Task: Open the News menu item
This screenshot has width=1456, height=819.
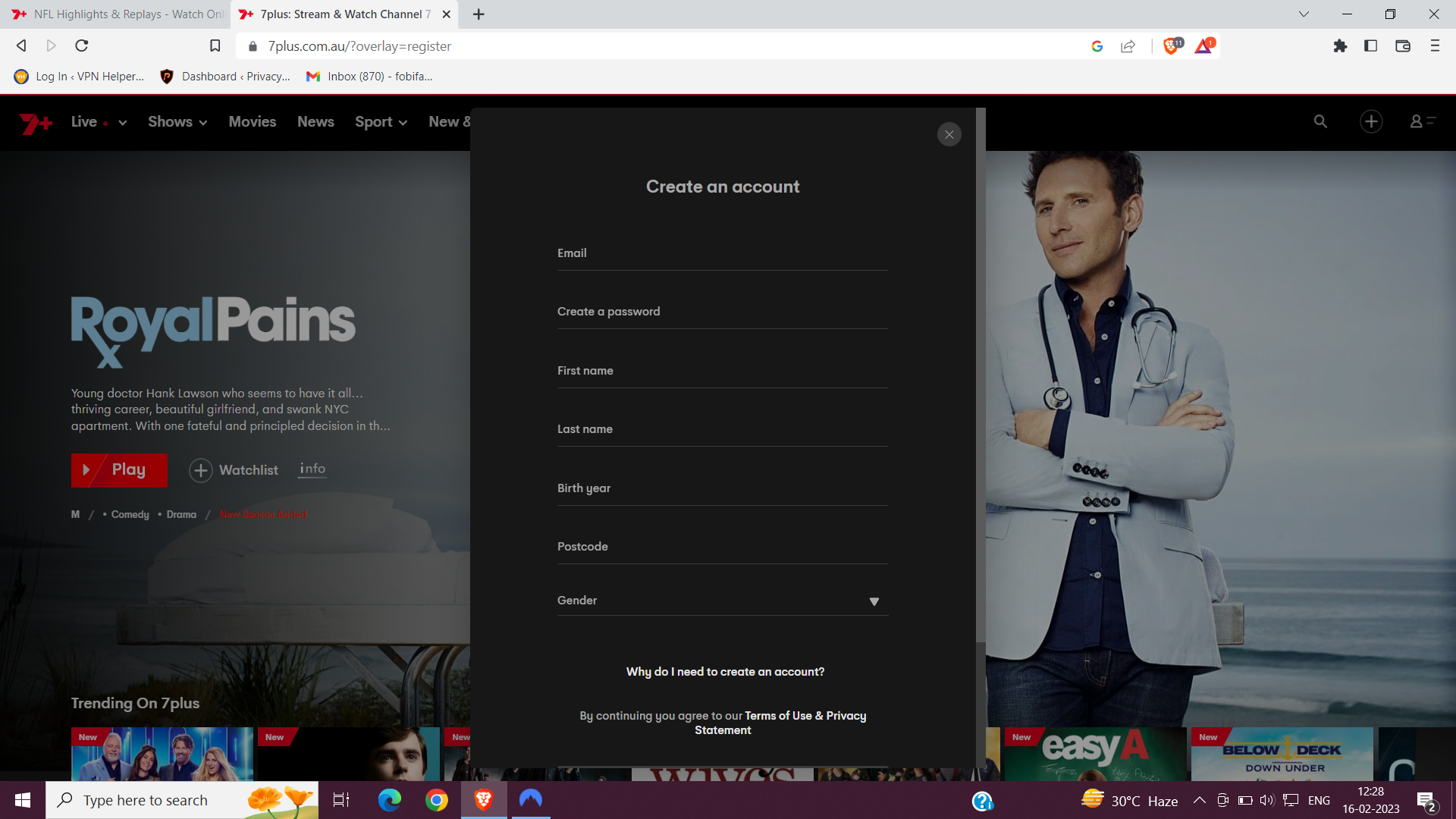Action: [x=315, y=122]
